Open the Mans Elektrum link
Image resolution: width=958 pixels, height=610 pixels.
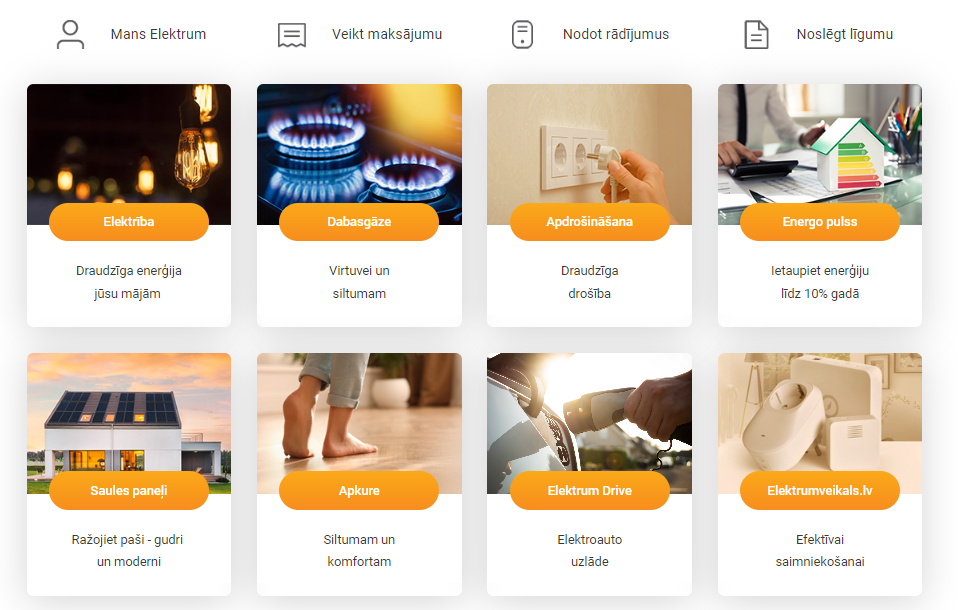point(158,34)
